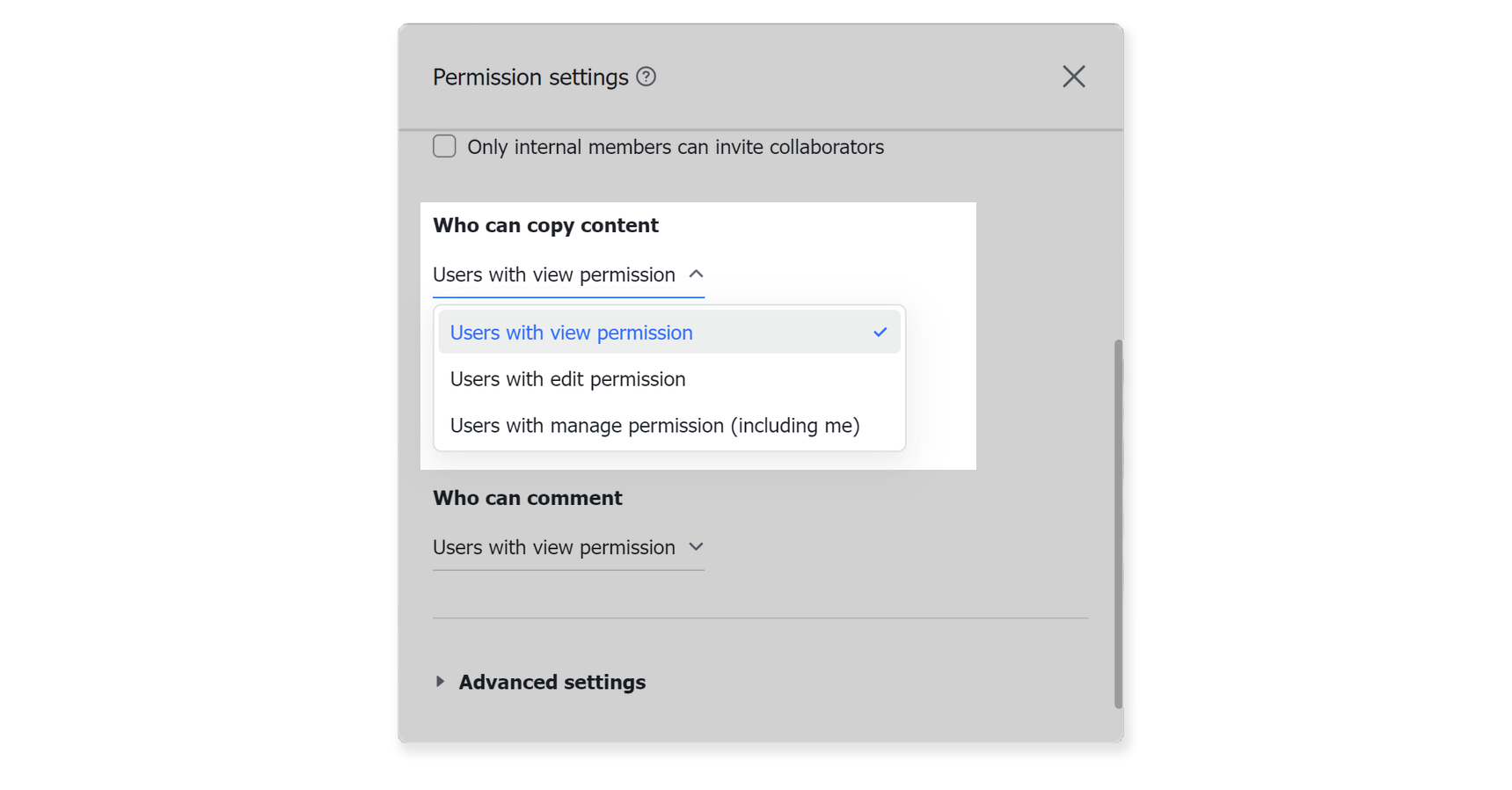Click the checkmark confirming view permission choice
1512x790 pixels.
[880, 333]
